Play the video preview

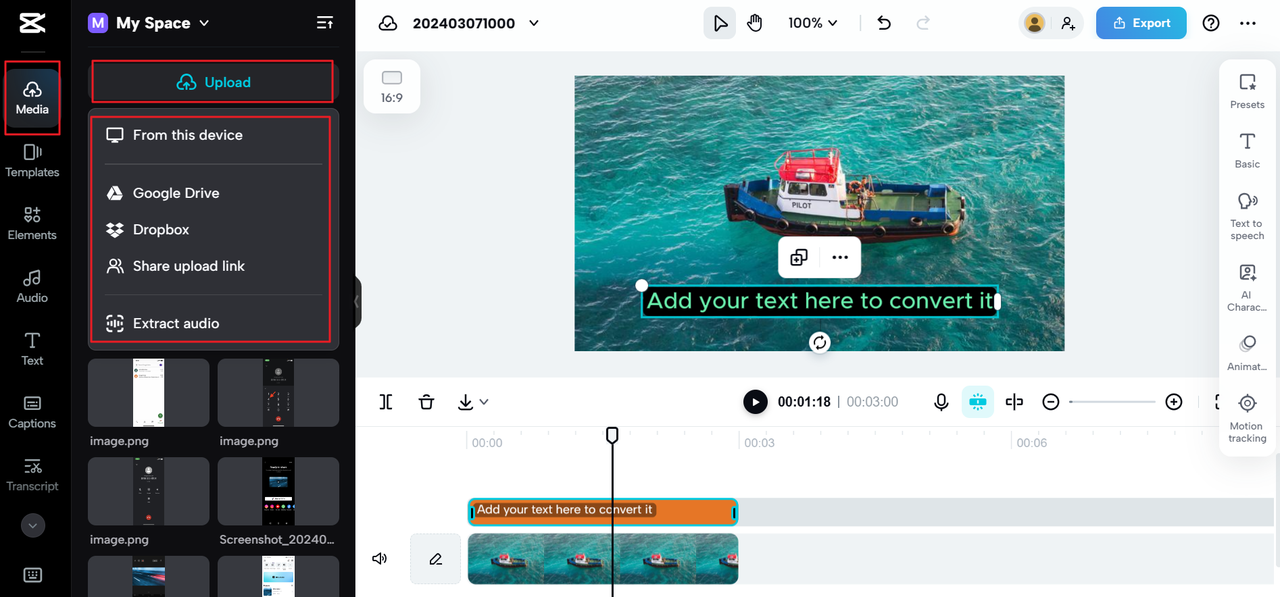coord(755,402)
